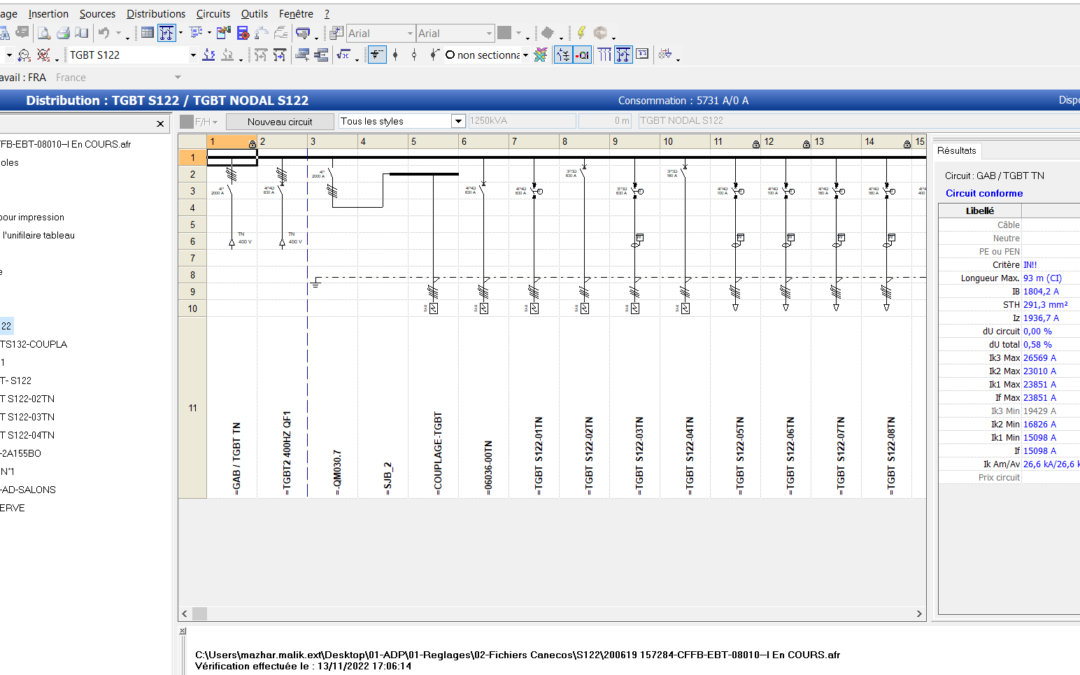
Task: Expand the F/H dropdown arrow
Action: pos(215,122)
